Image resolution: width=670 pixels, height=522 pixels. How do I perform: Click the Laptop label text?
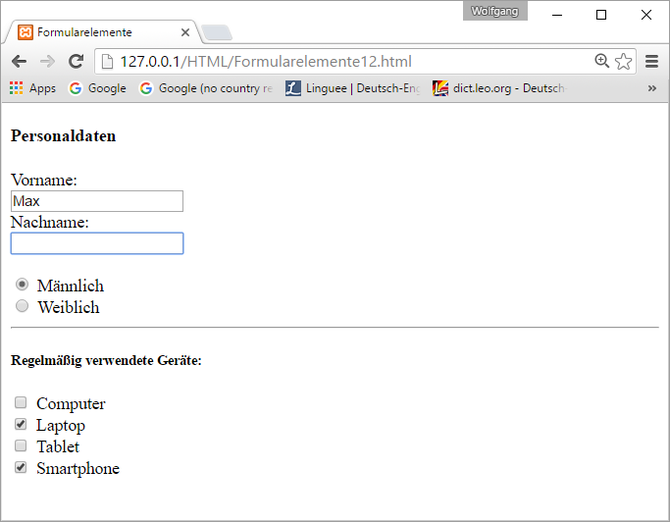[61, 426]
